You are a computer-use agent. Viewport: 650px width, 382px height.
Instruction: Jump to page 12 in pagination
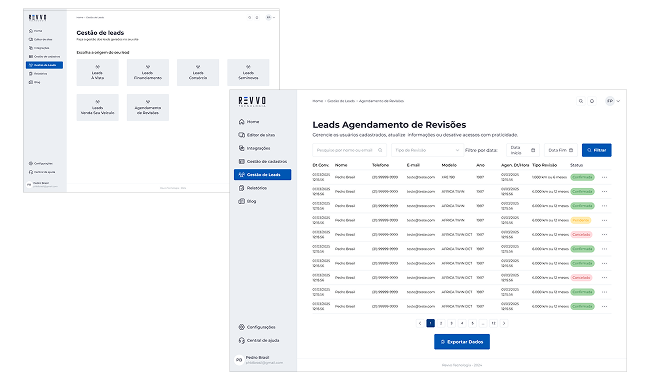pyautogui.click(x=493, y=323)
